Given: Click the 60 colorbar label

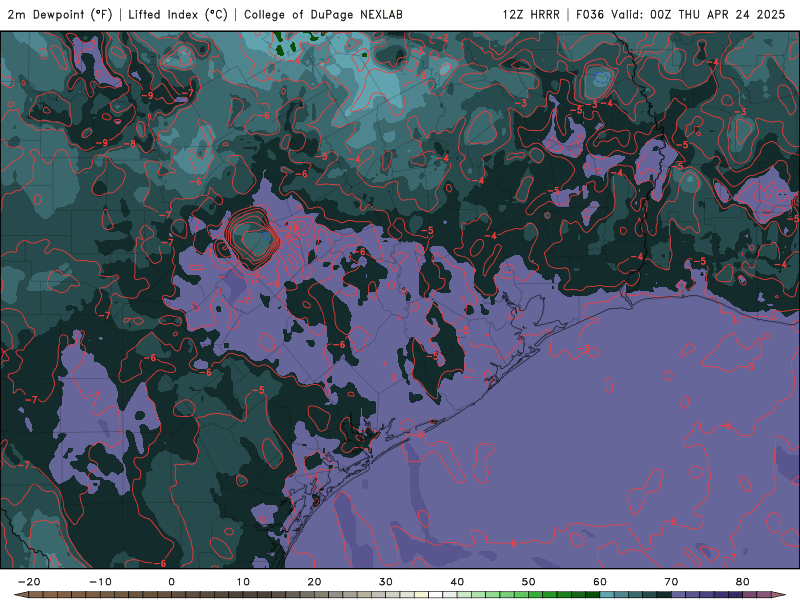Looking at the screenshot, I should tap(600, 582).
